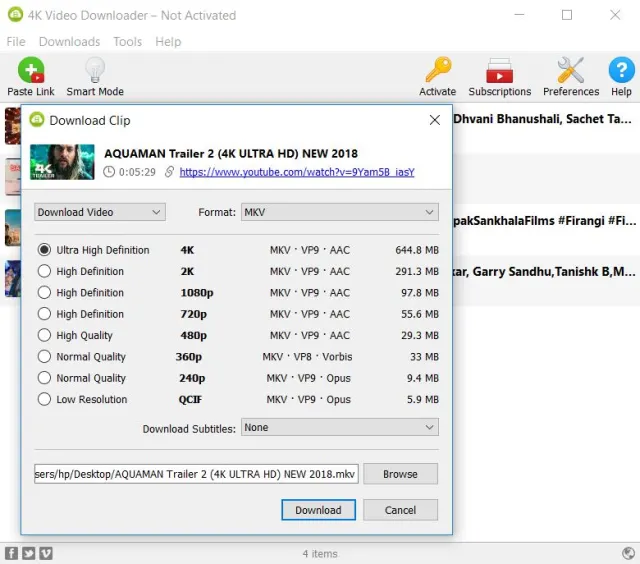
Task: Open Preferences wrench icon
Action: (x=571, y=71)
